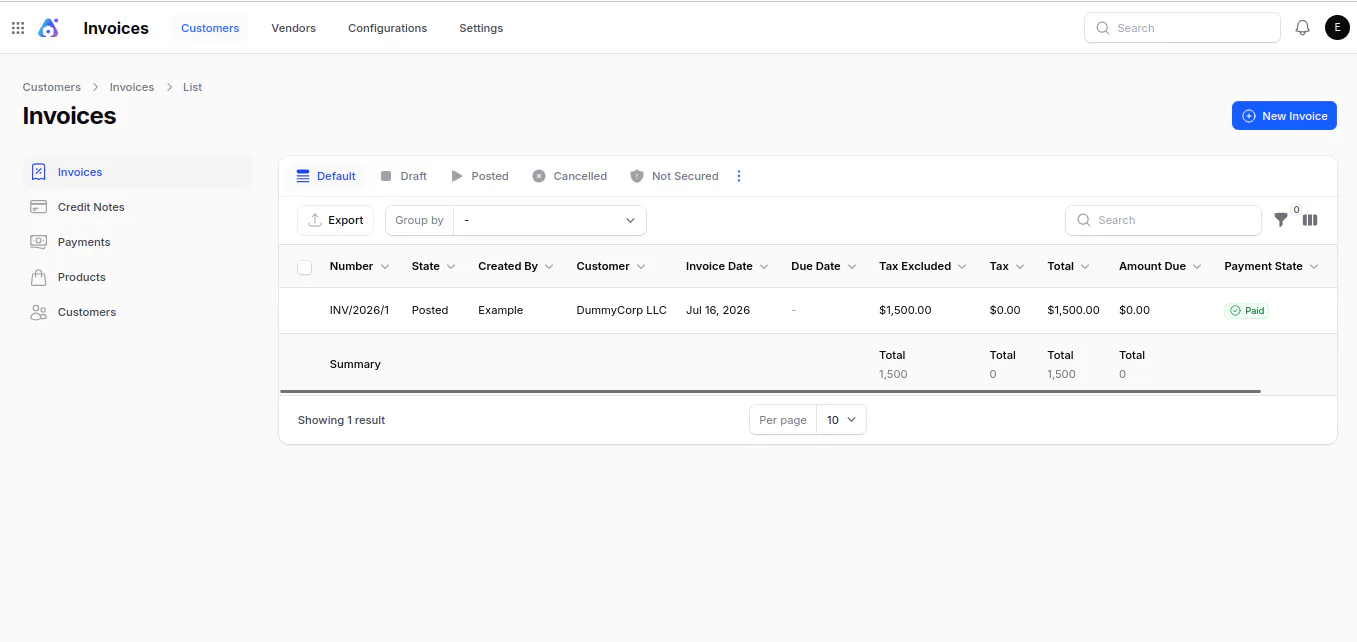Focus the global Search field
Viewport: 1357px width, 642px height.
coord(1182,28)
